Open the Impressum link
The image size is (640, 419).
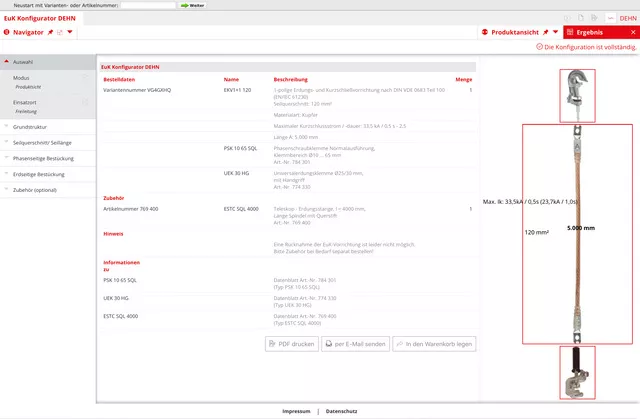coord(295,411)
